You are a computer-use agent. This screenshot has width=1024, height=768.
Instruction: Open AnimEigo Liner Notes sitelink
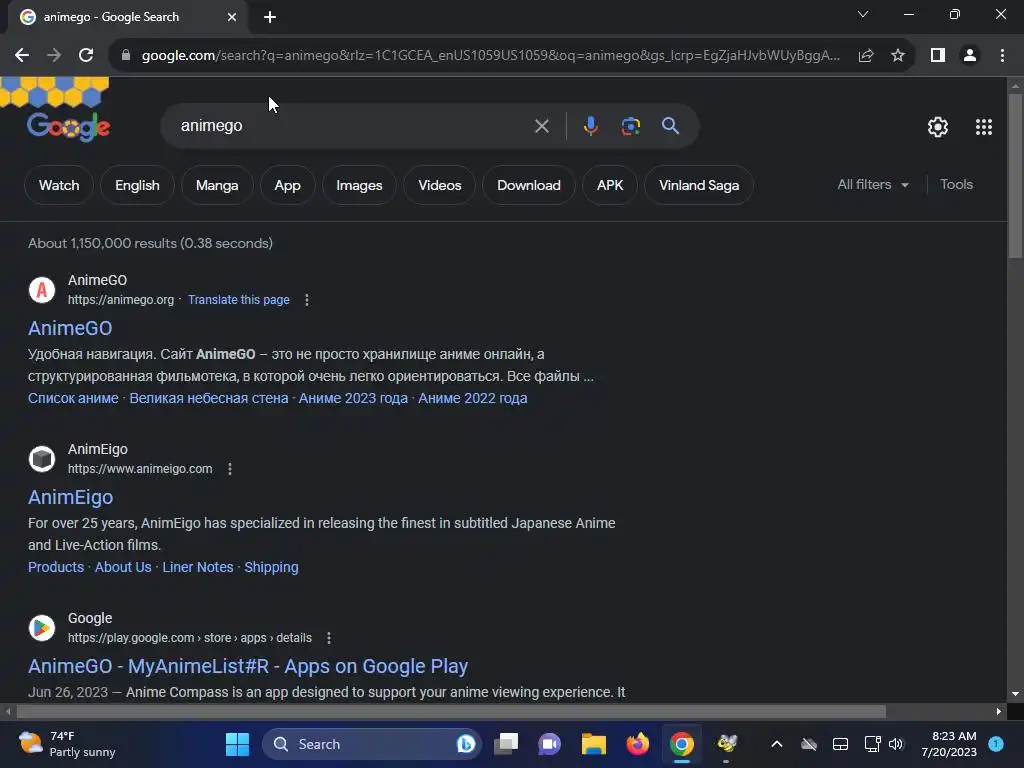[x=198, y=568]
